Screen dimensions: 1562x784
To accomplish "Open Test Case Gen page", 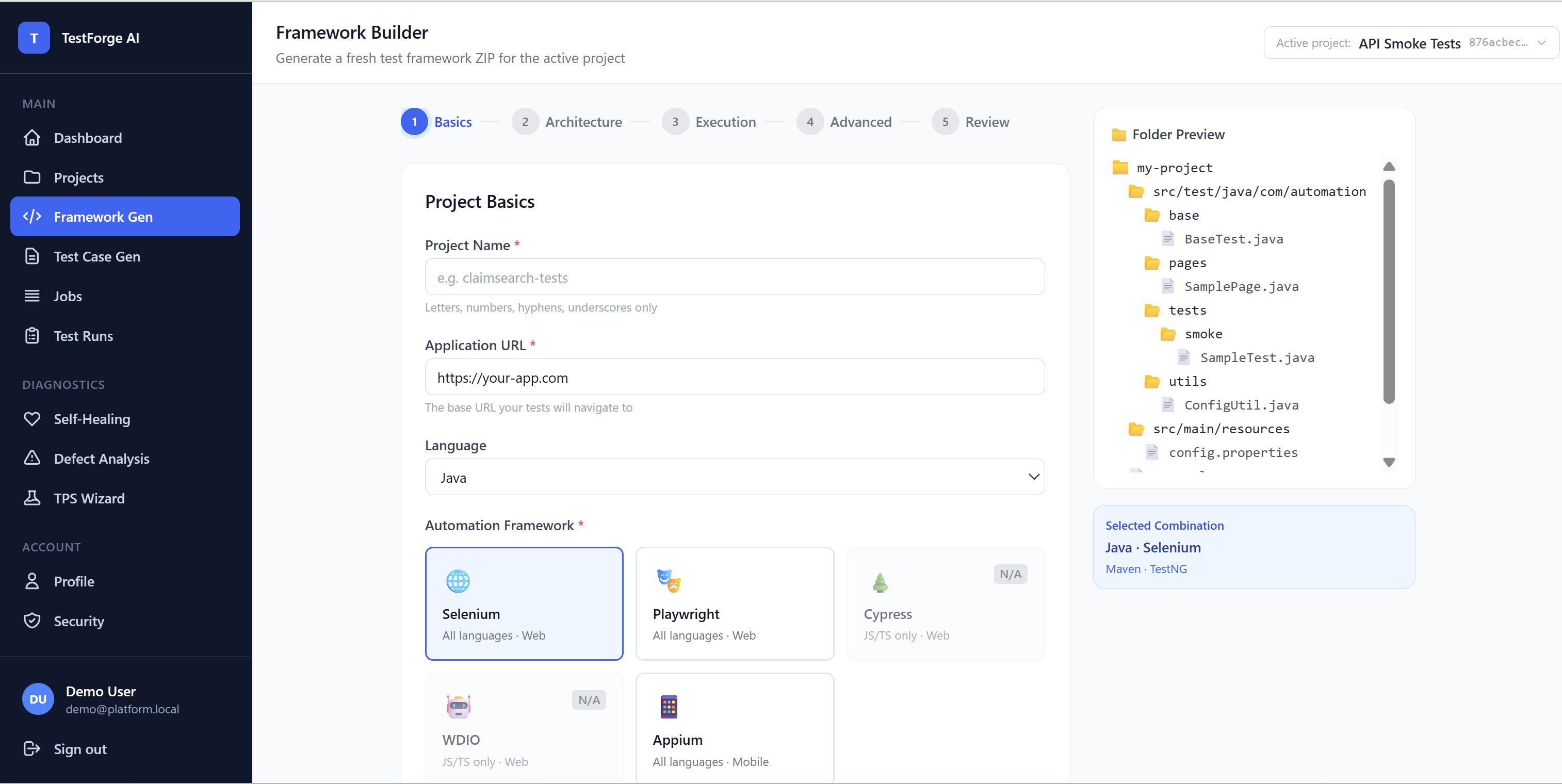I will (x=125, y=256).
